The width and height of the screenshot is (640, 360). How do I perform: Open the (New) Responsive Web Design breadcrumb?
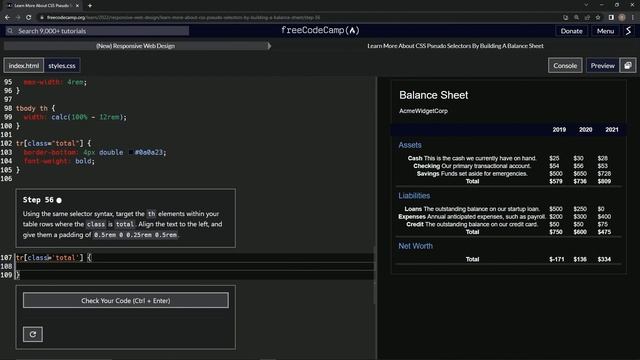point(136,46)
